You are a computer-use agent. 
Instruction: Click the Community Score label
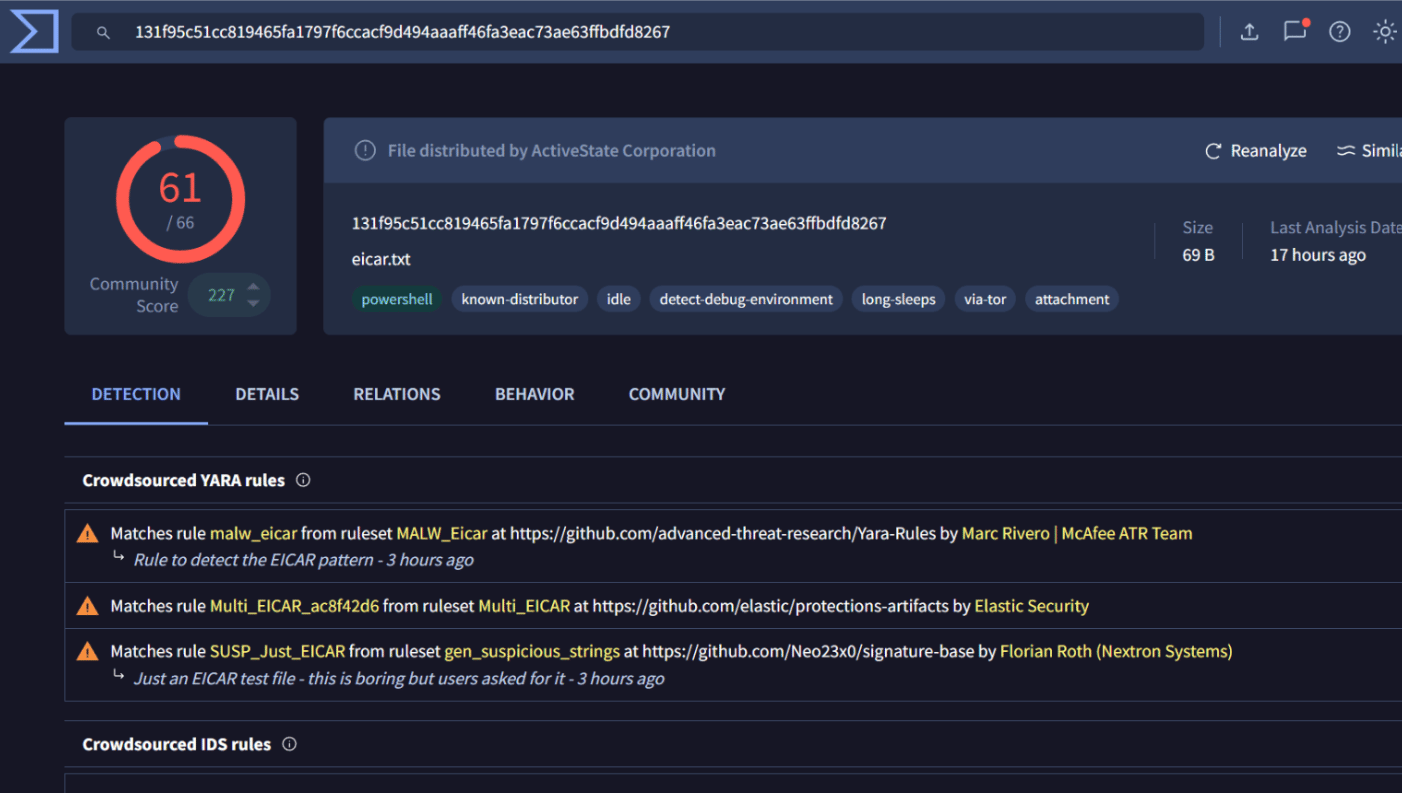134,295
